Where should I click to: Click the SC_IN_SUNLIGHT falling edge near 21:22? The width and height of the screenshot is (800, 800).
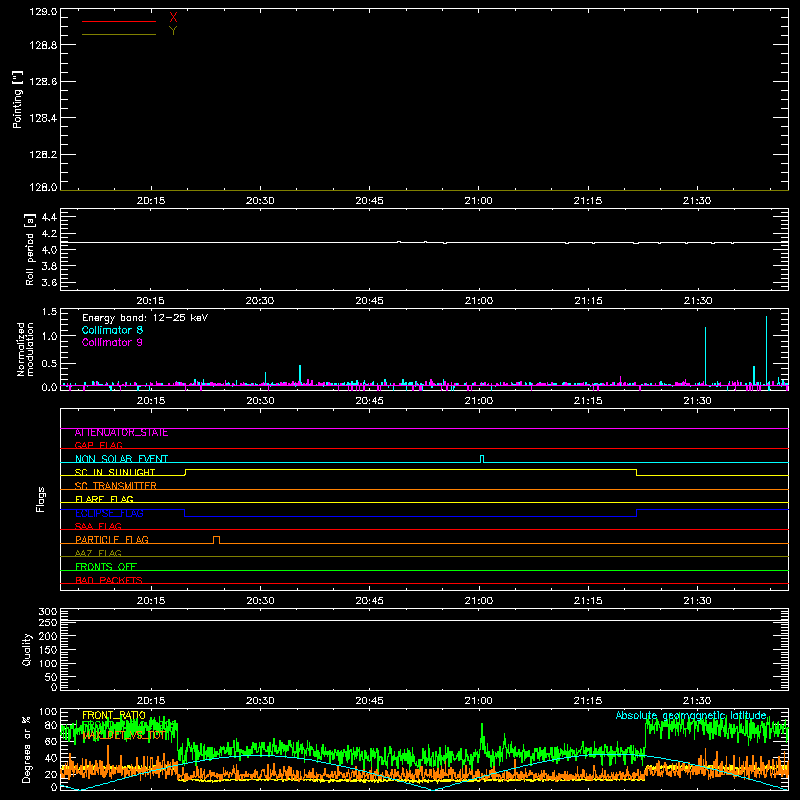pyautogui.click(x=636, y=472)
